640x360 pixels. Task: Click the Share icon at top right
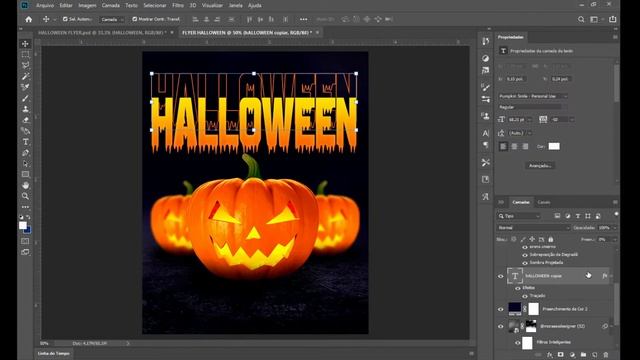point(613,19)
